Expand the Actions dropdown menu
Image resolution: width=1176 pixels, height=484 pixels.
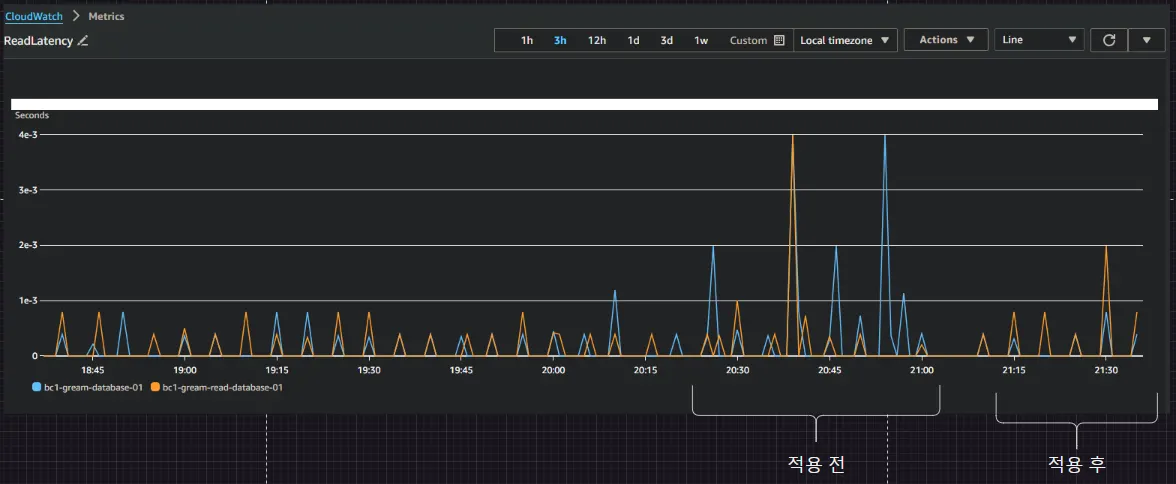coord(946,40)
